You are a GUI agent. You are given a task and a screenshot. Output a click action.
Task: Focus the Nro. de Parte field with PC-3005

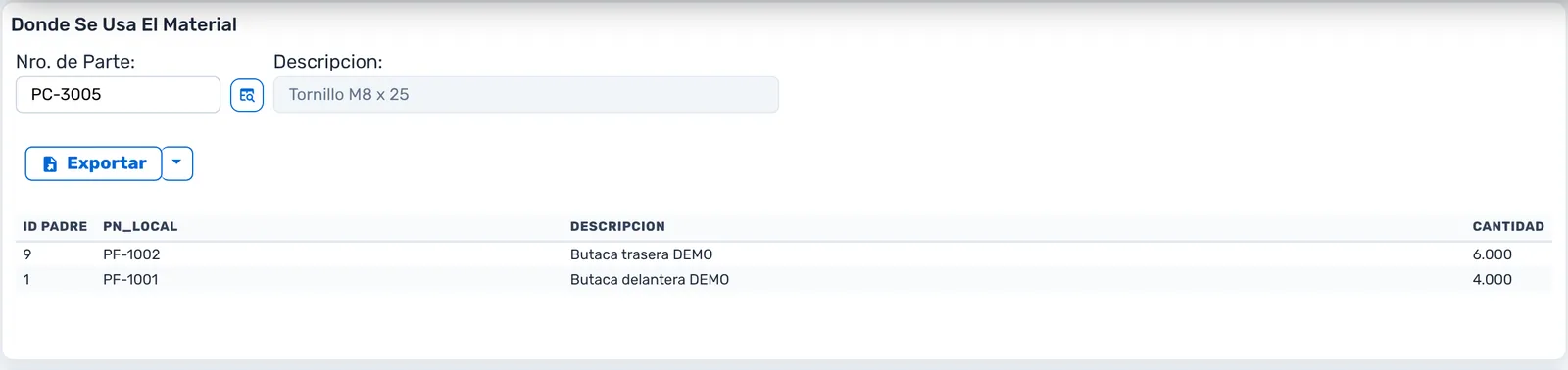point(118,95)
